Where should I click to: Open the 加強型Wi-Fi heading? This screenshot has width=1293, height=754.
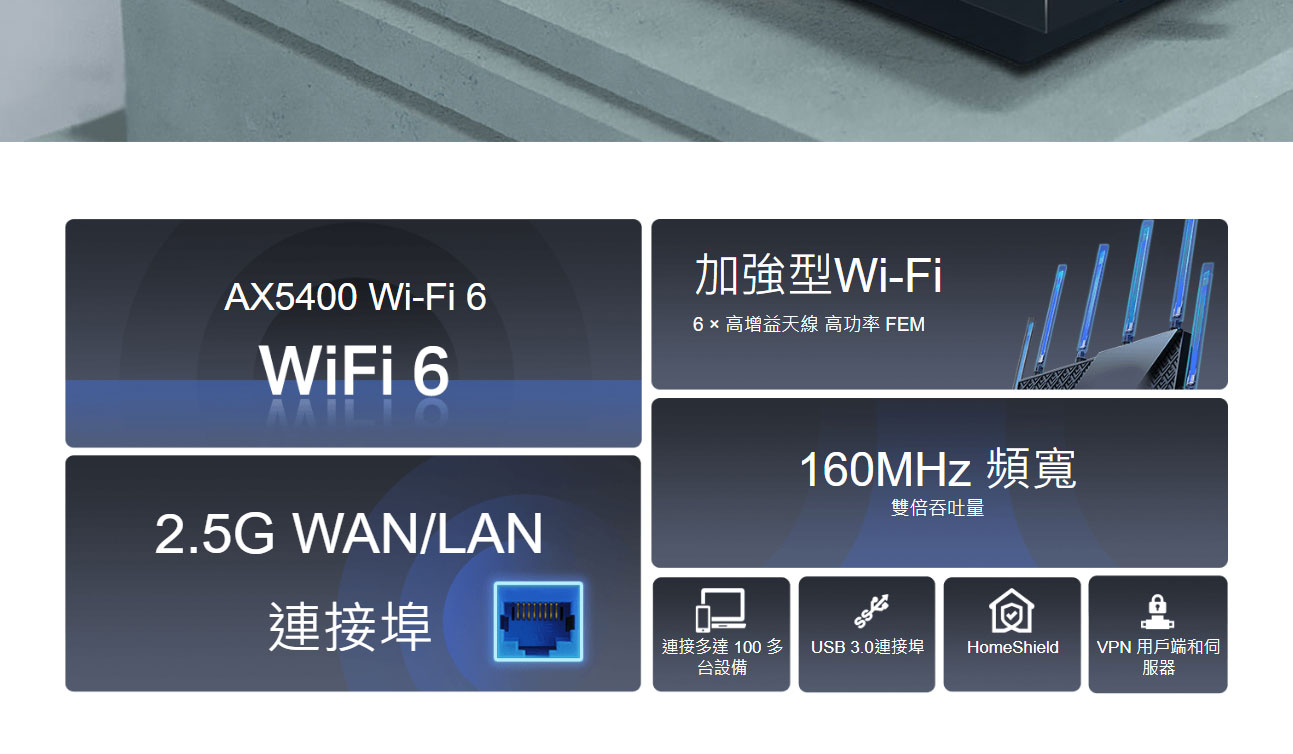click(x=818, y=275)
